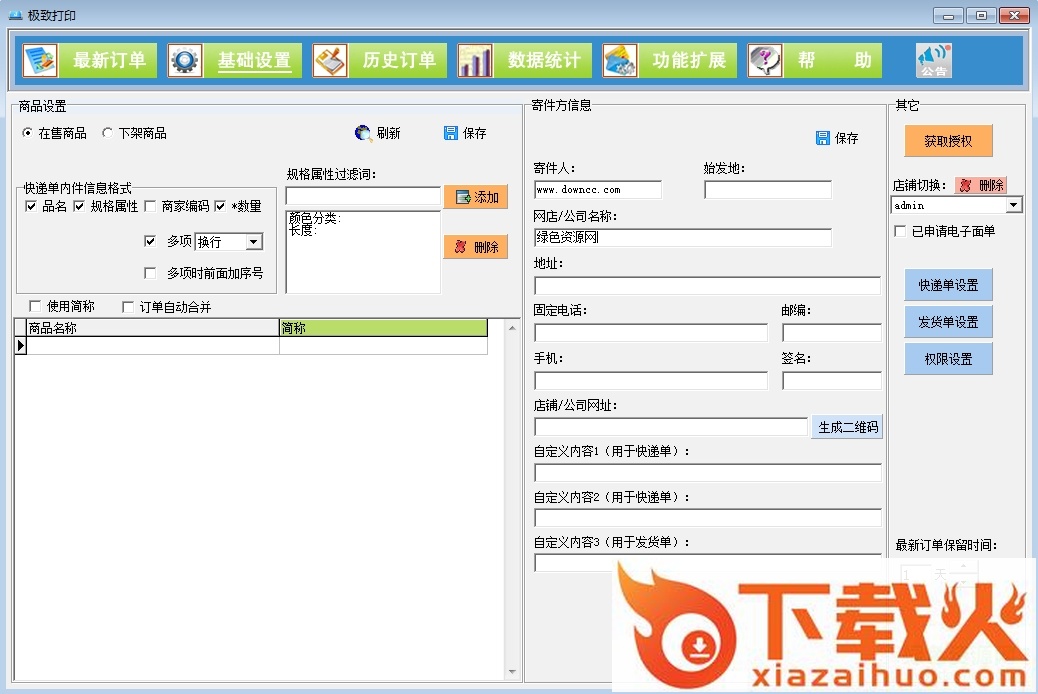
Task: Click the 生成二维码 button
Action: tap(847, 427)
